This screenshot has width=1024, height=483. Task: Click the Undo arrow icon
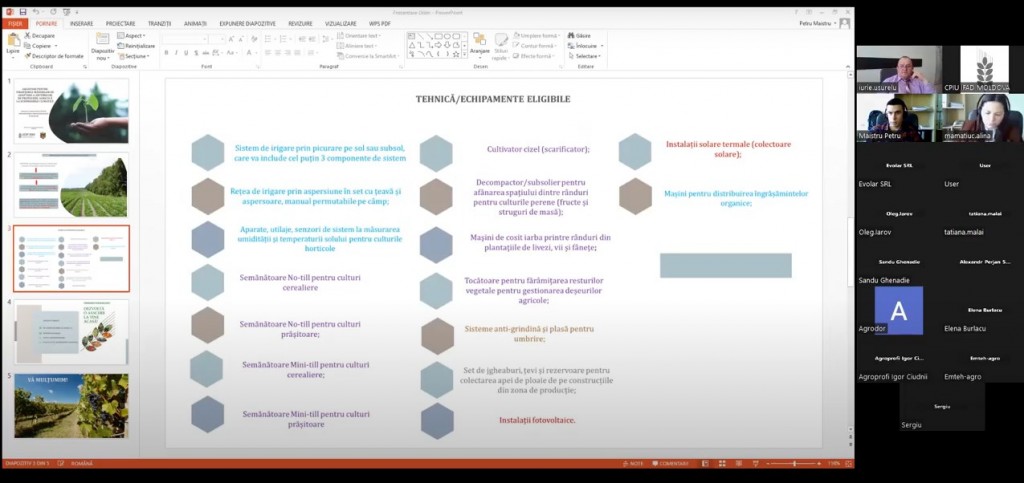35,11
